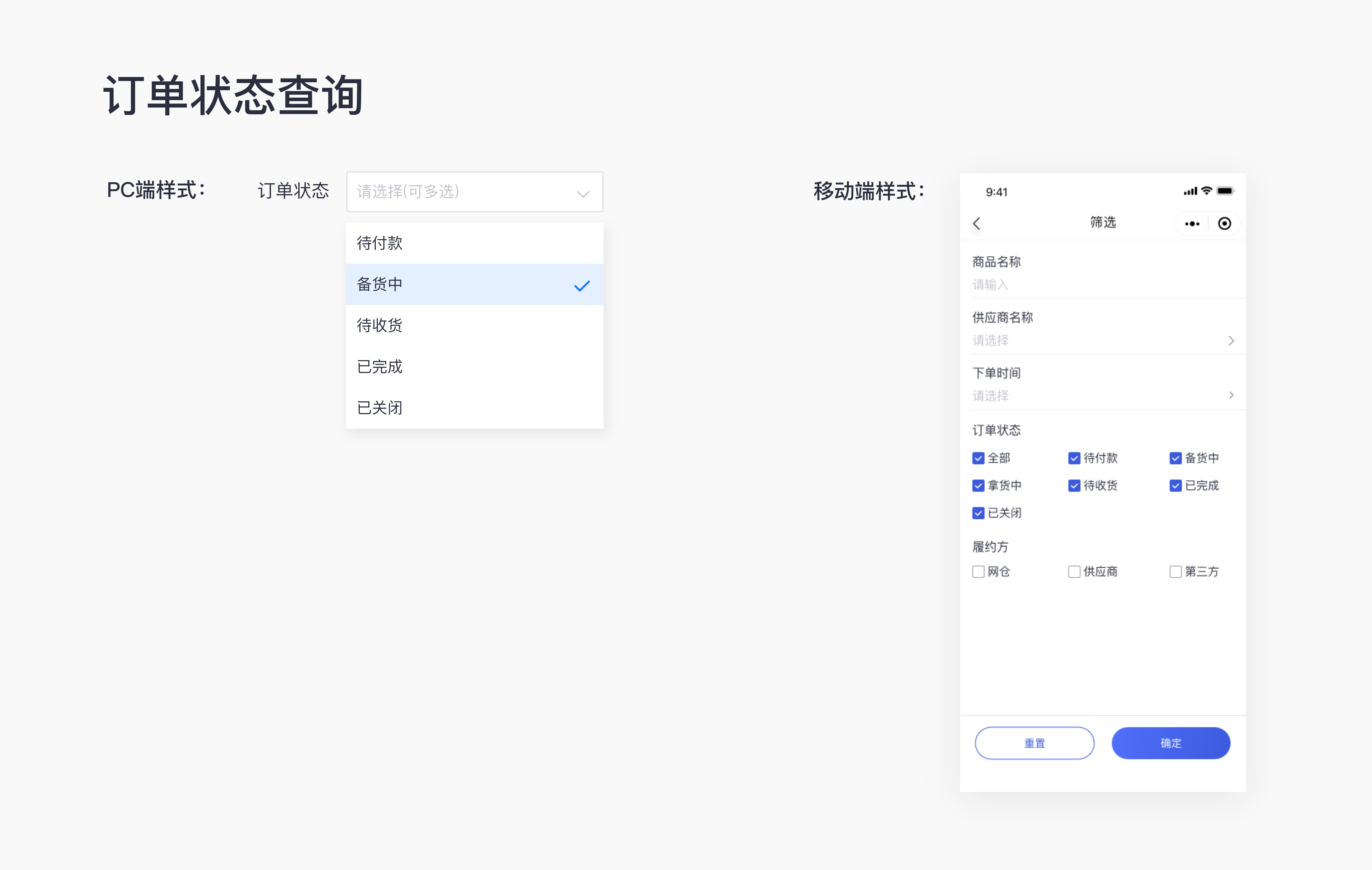
Task: Uncheck the 待收货 checkbox in mobile filter
Action: click(x=1074, y=485)
